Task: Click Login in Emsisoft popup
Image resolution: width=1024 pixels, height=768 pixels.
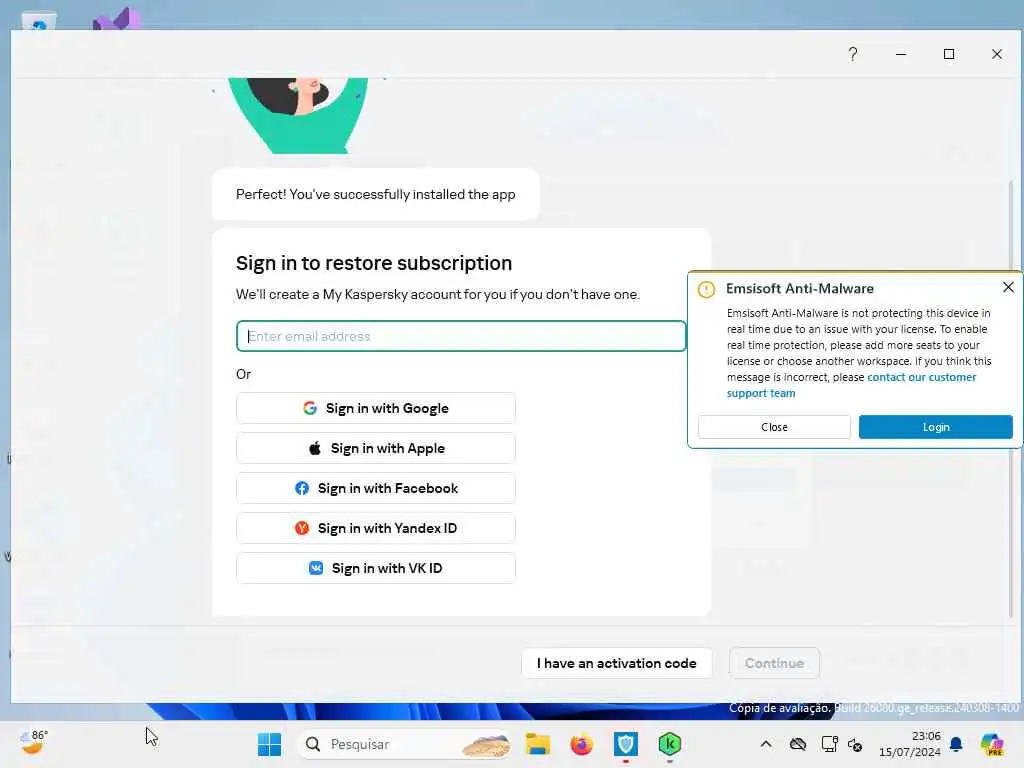Action: click(935, 427)
